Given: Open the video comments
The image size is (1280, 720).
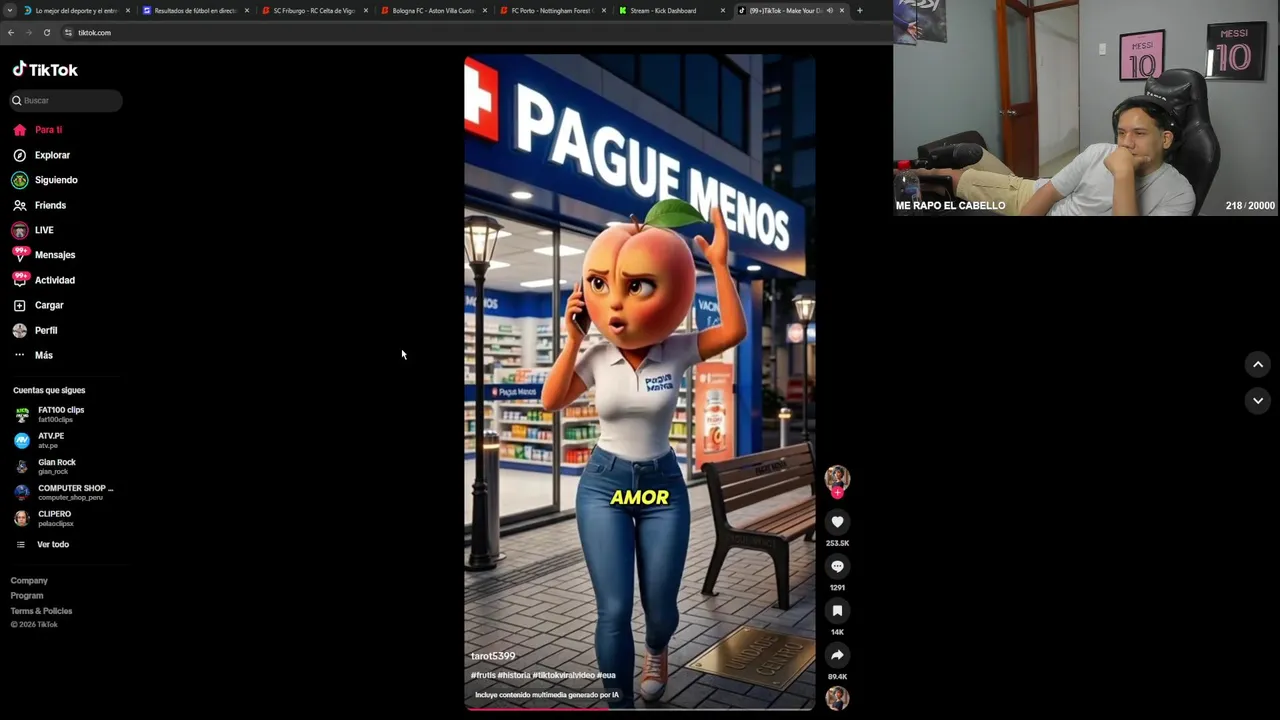Looking at the screenshot, I should coord(837,566).
